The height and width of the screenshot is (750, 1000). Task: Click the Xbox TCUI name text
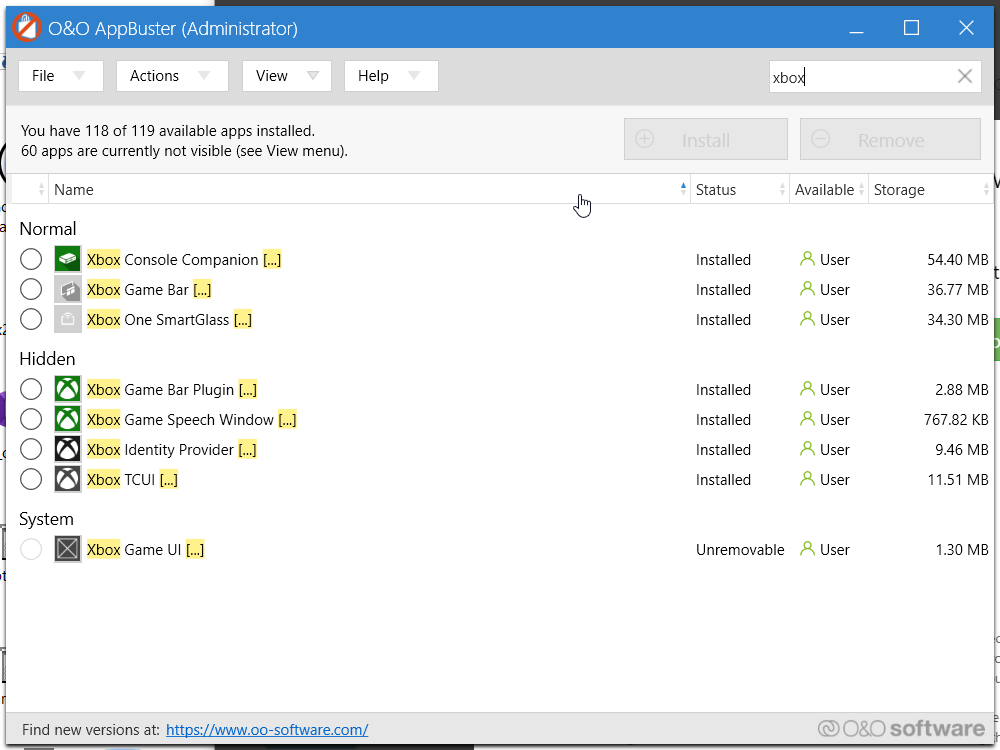(121, 480)
